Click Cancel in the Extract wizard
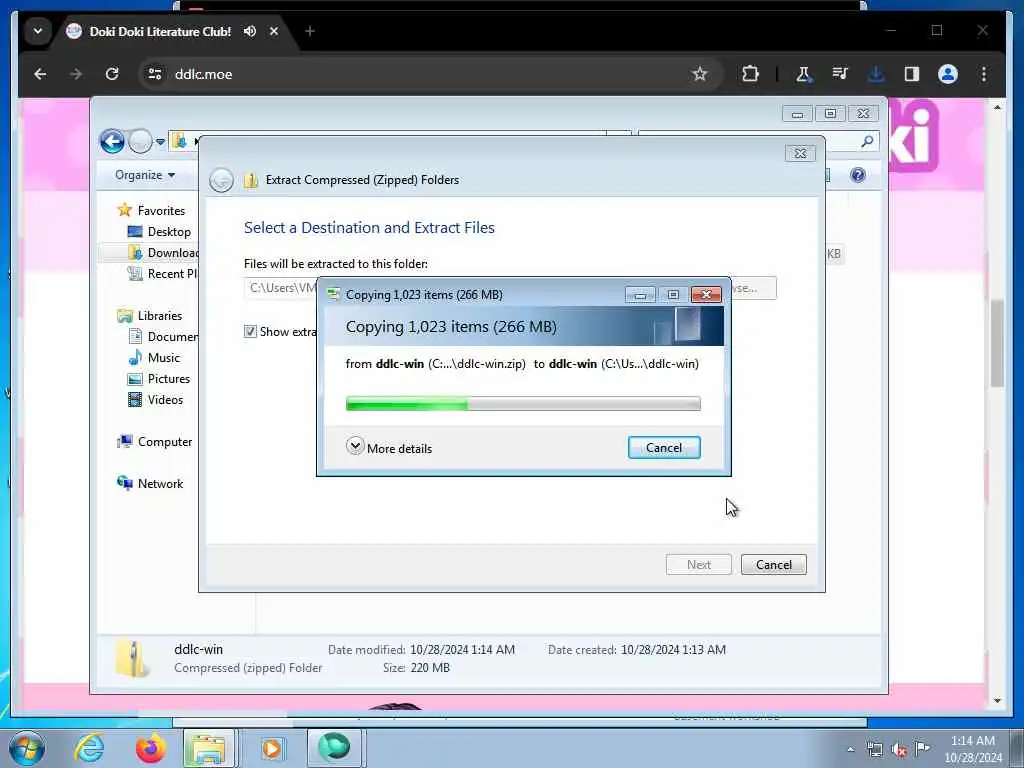The height and width of the screenshot is (768, 1024). coord(774,565)
